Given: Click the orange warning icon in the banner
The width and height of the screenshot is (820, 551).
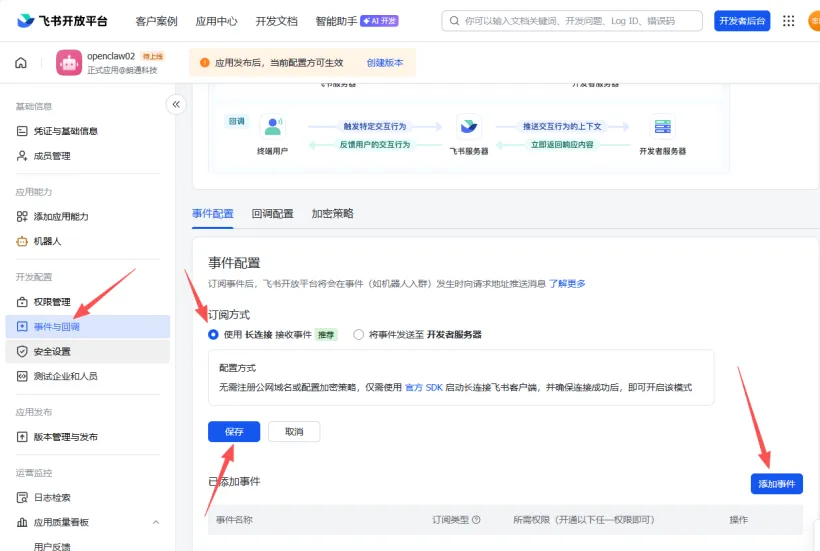Looking at the screenshot, I should pos(205,63).
